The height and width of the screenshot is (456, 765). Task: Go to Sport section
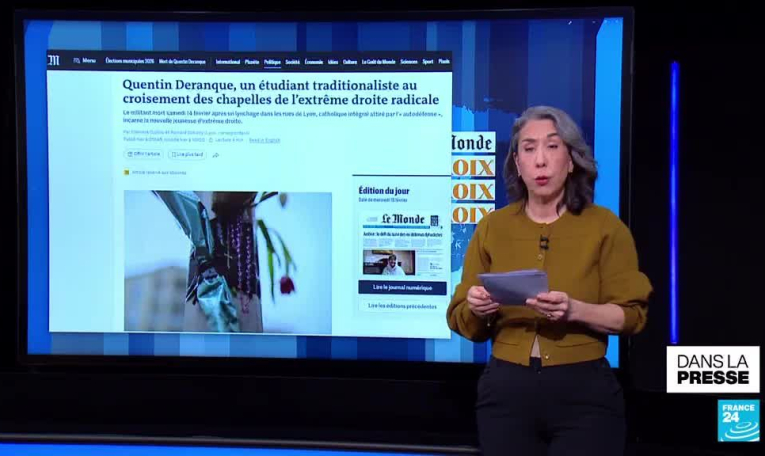[x=428, y=62]
